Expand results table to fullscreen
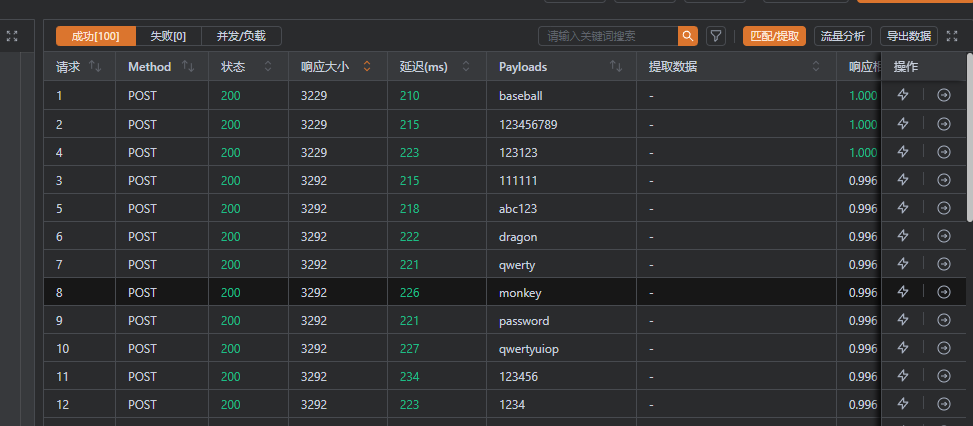The height and width of the screenshot is (426, 973). tap(952, 36)
